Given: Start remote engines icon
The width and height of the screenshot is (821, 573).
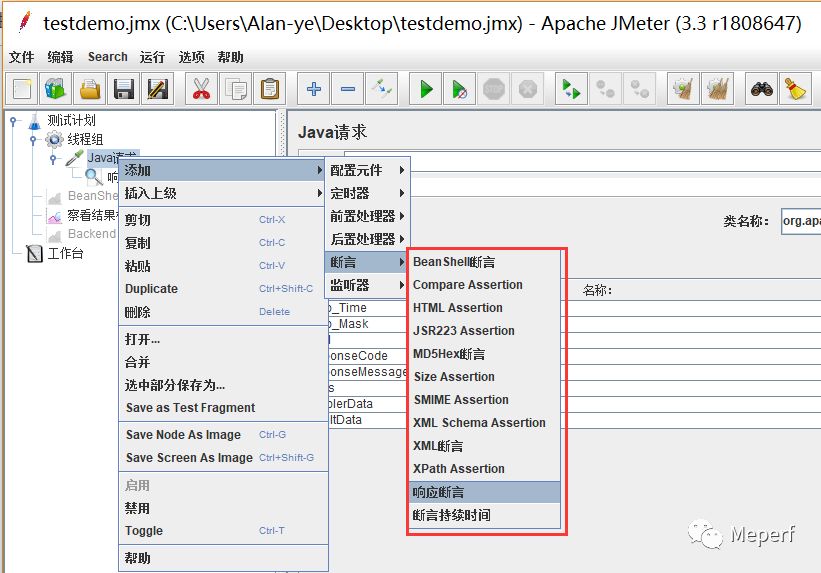Looking at the screenshot, I should click(571, 89).
